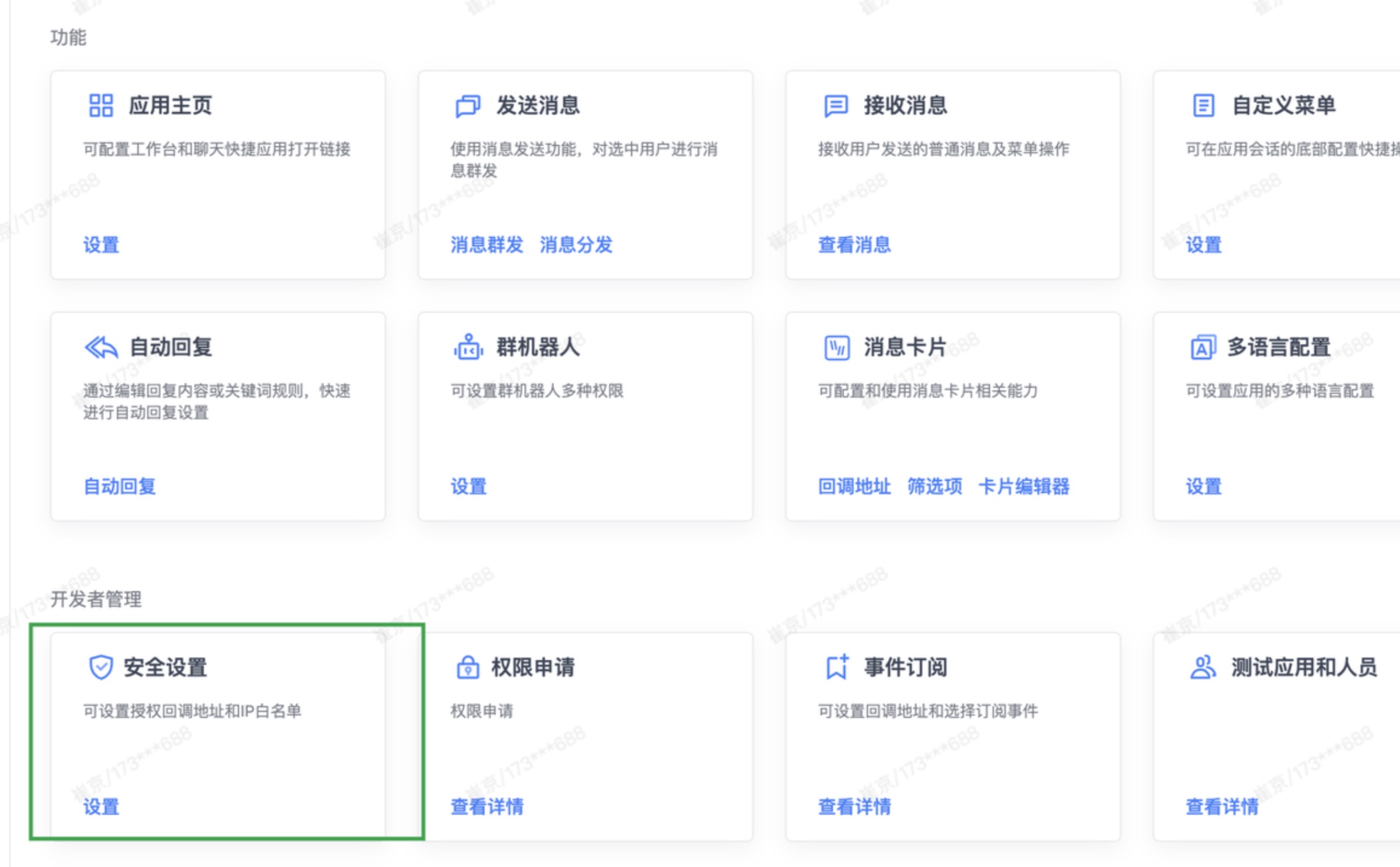Click the 安全设置 shield icon

100,667
